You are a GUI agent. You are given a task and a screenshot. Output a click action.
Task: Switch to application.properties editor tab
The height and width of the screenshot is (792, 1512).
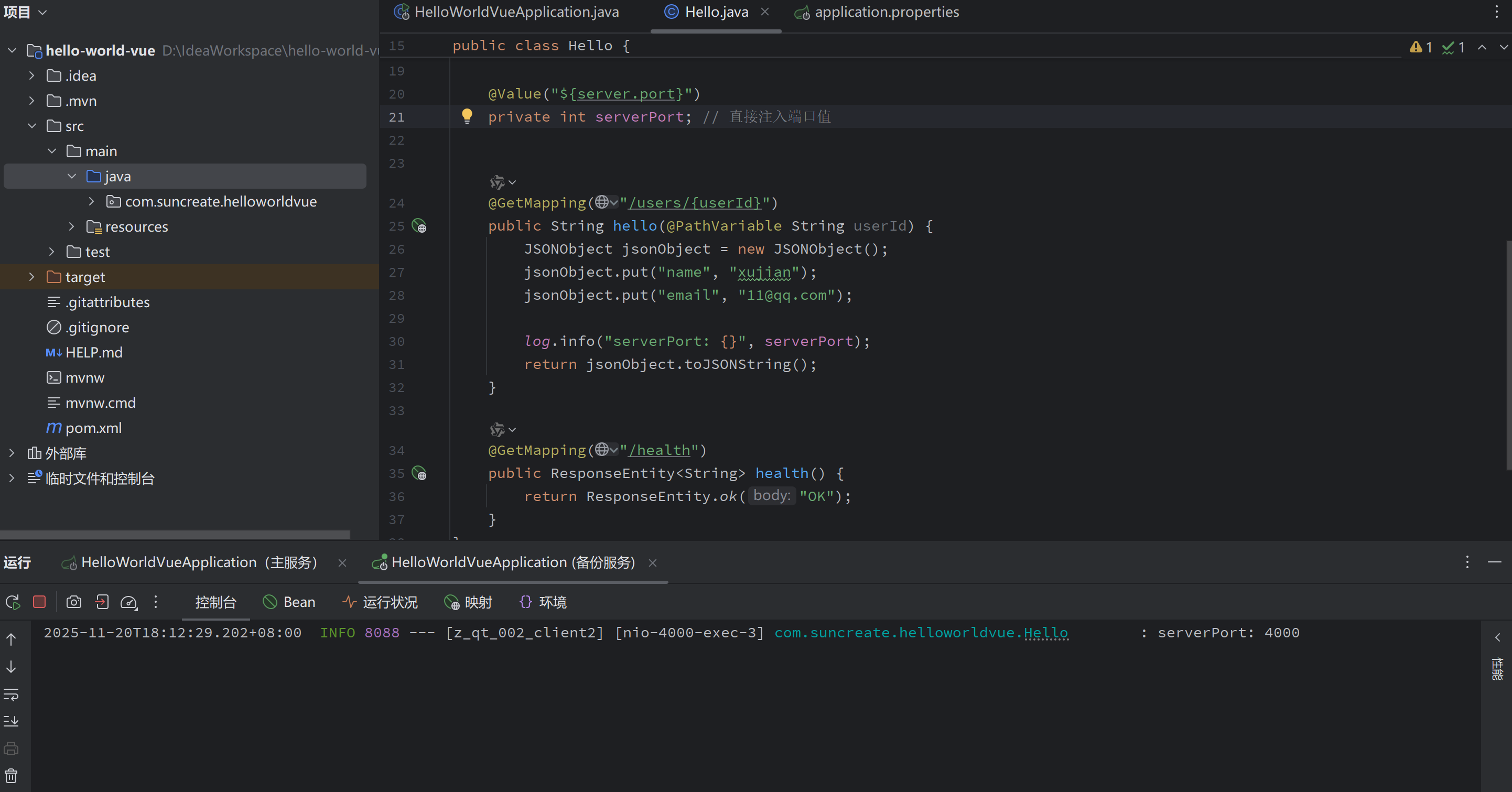tap(885, 13)
